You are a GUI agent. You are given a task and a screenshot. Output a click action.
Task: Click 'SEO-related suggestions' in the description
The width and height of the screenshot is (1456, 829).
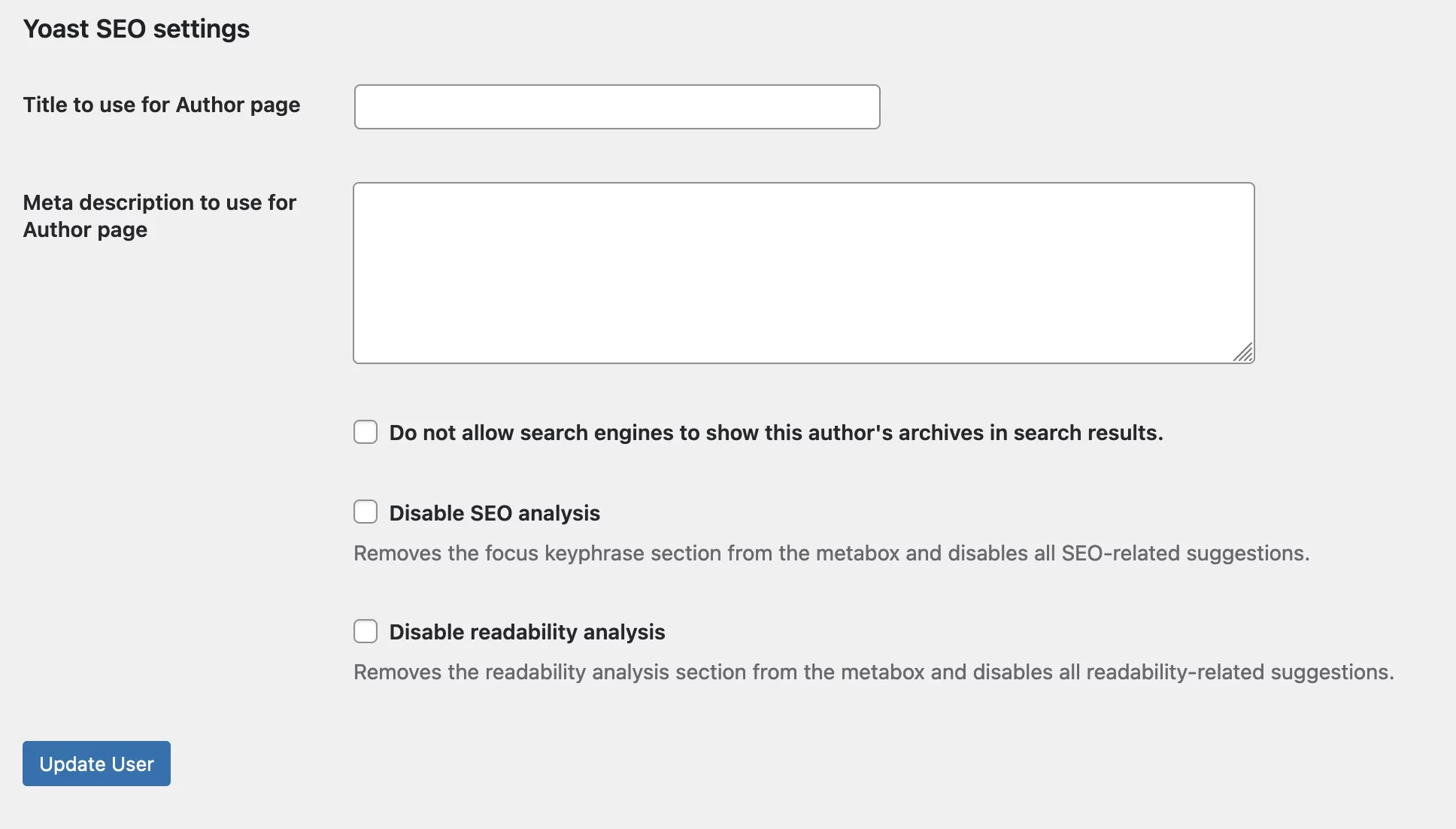pos(1184,553)
